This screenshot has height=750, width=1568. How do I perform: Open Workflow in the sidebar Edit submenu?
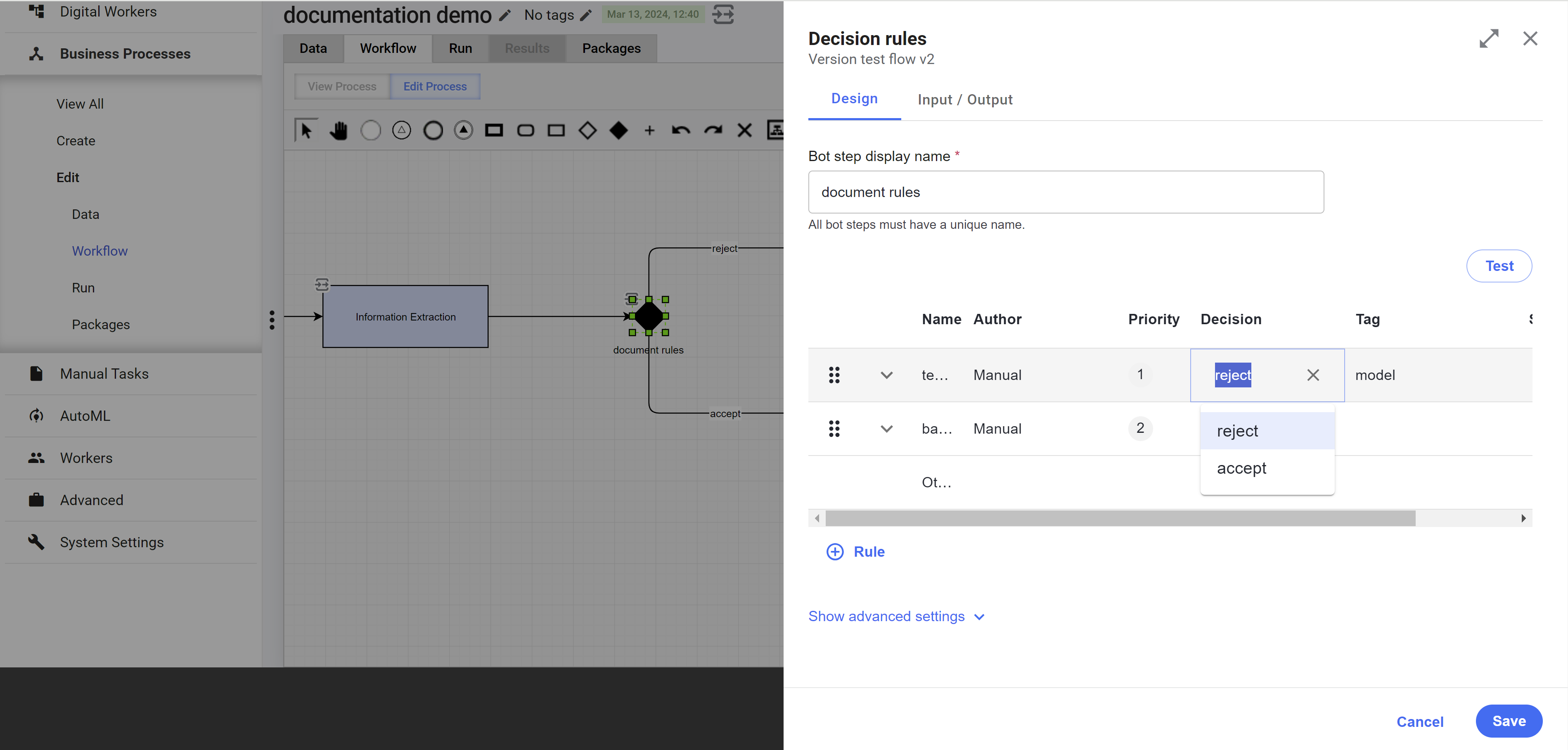tap(100, 252)
